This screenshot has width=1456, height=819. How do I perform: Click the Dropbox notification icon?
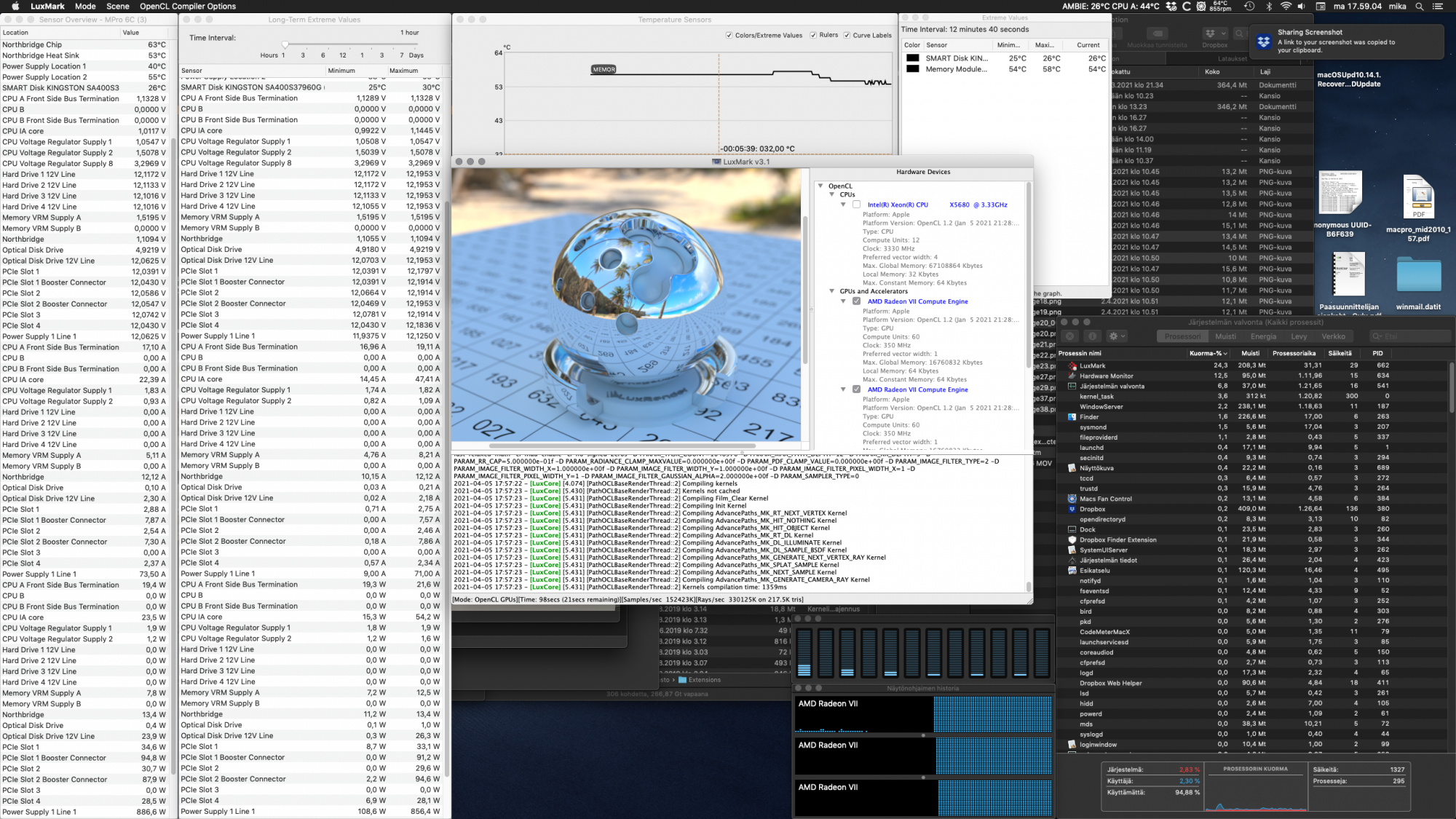[x=1264, y=41]
